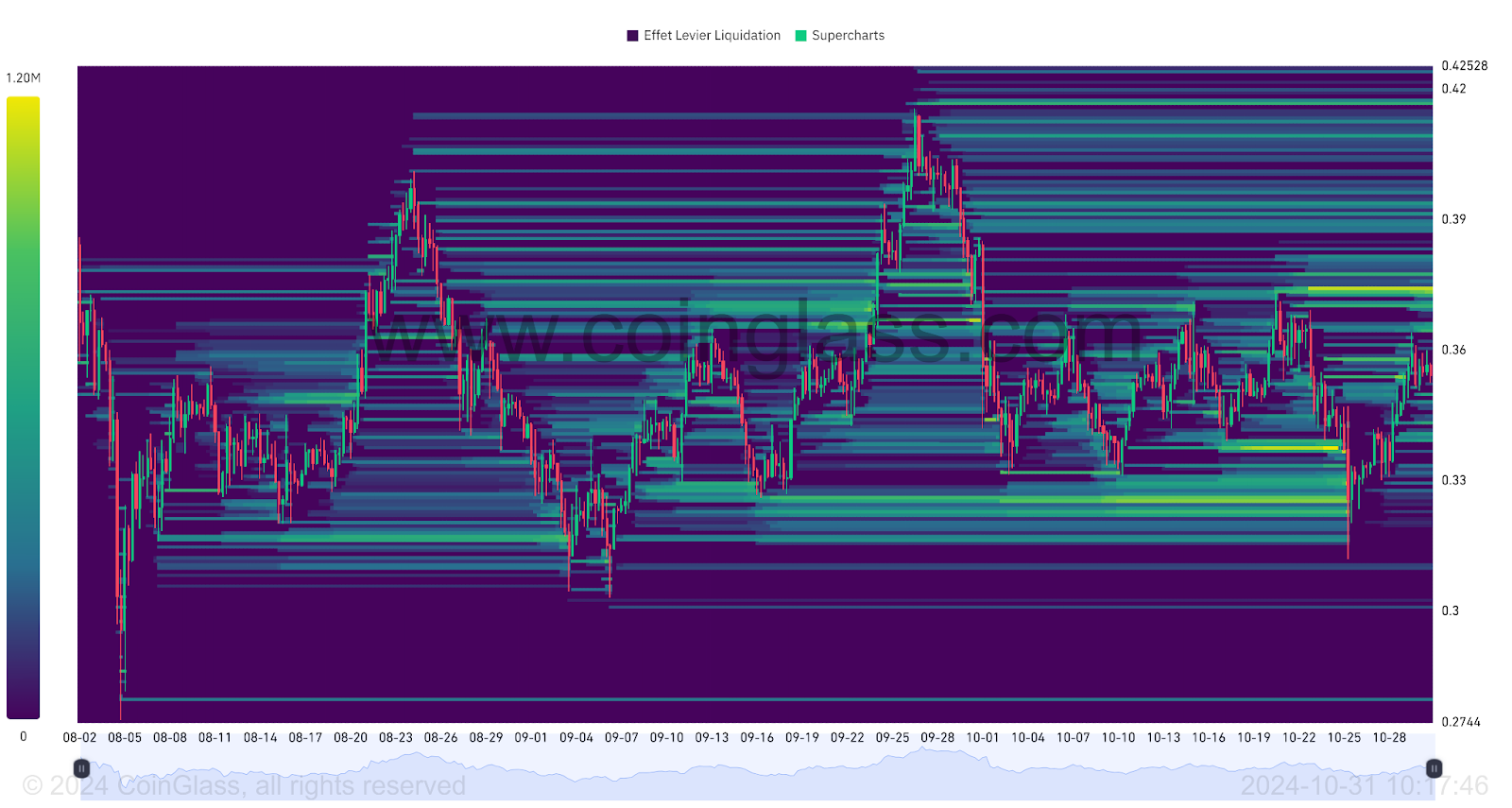The width and height of the screenshot is (1512, 808).
Task: Click the 10-16 date label
Action: [1209, 738]
